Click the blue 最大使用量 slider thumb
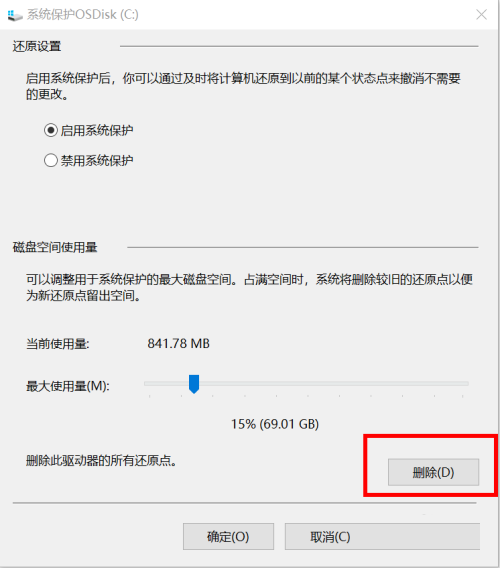Image resolution: width=500 pixels, height=568 pixels. [194, 384]
